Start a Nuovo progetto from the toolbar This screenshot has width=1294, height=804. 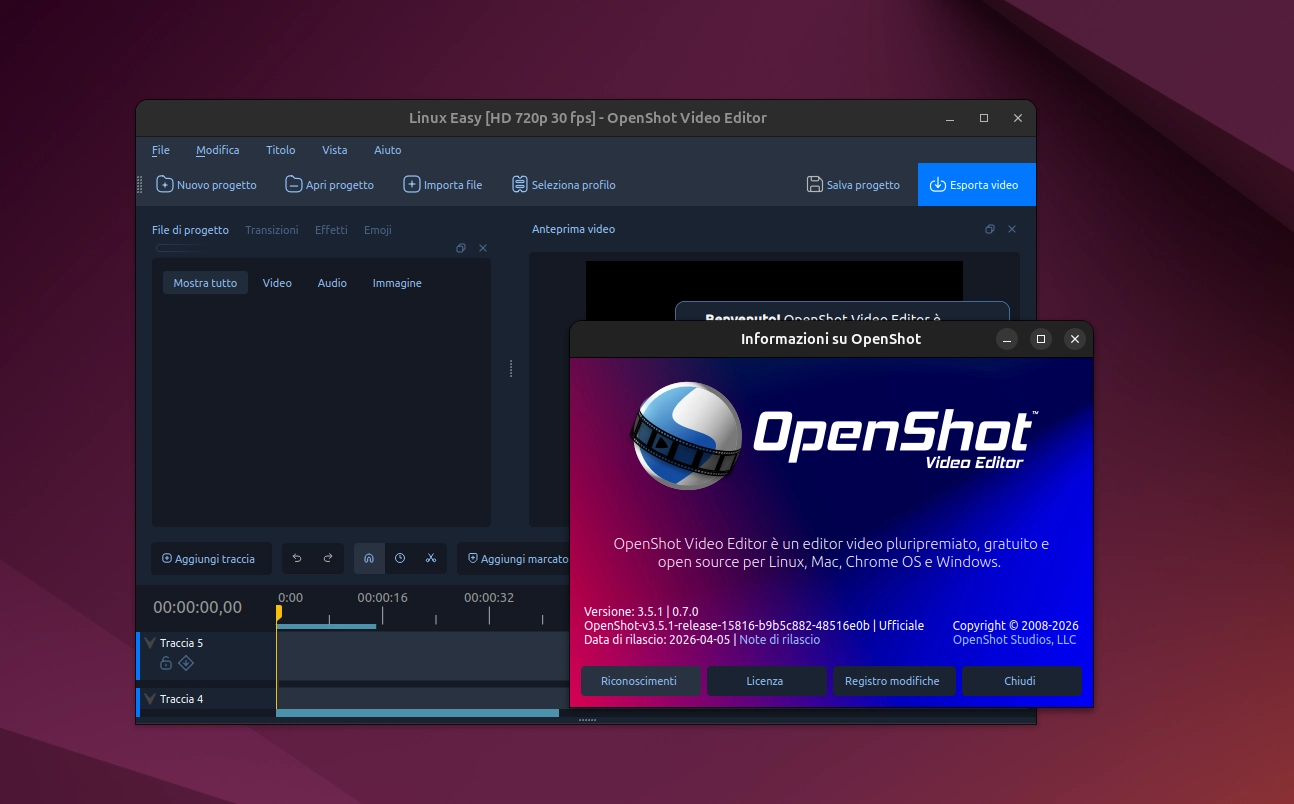[x=206, y=184]
